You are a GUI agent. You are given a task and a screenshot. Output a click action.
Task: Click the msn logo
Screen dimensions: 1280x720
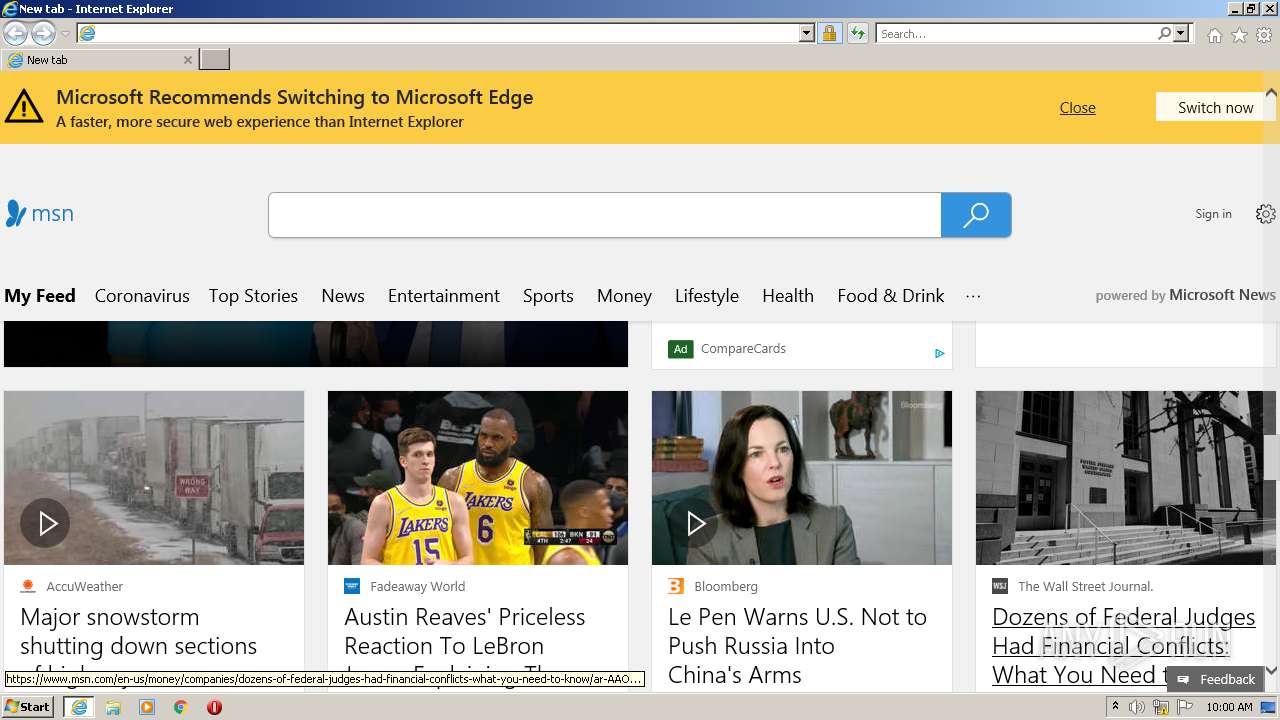coord(39,213)
